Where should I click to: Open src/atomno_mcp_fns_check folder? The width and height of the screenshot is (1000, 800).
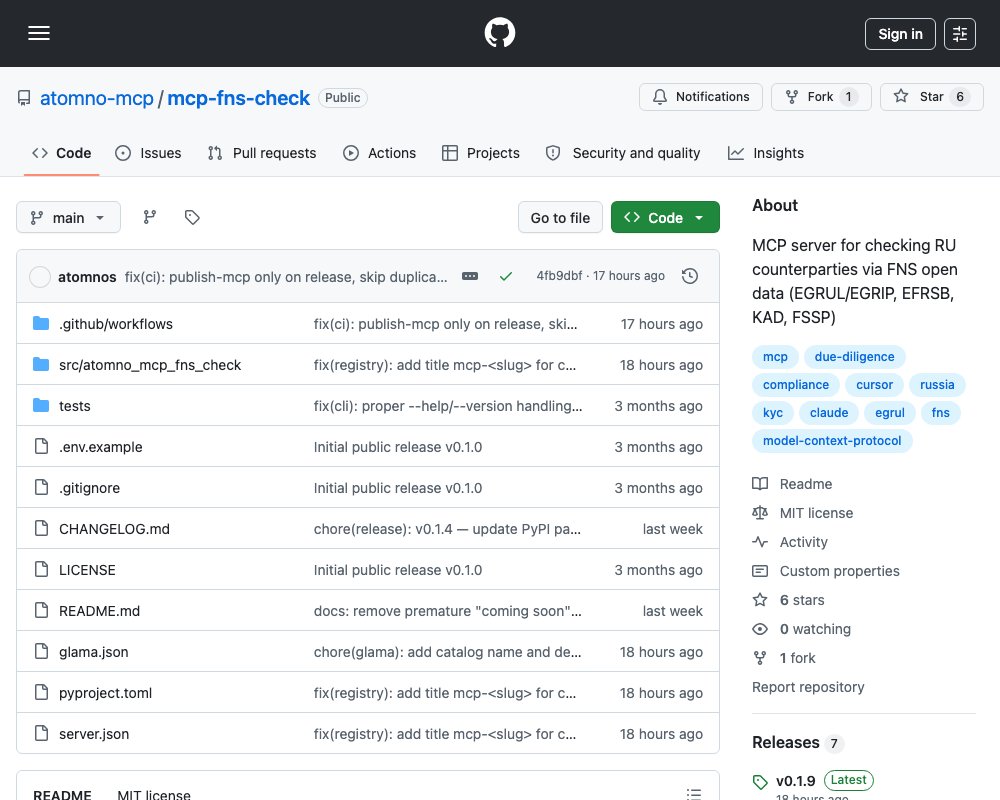[x=150, y=365]
